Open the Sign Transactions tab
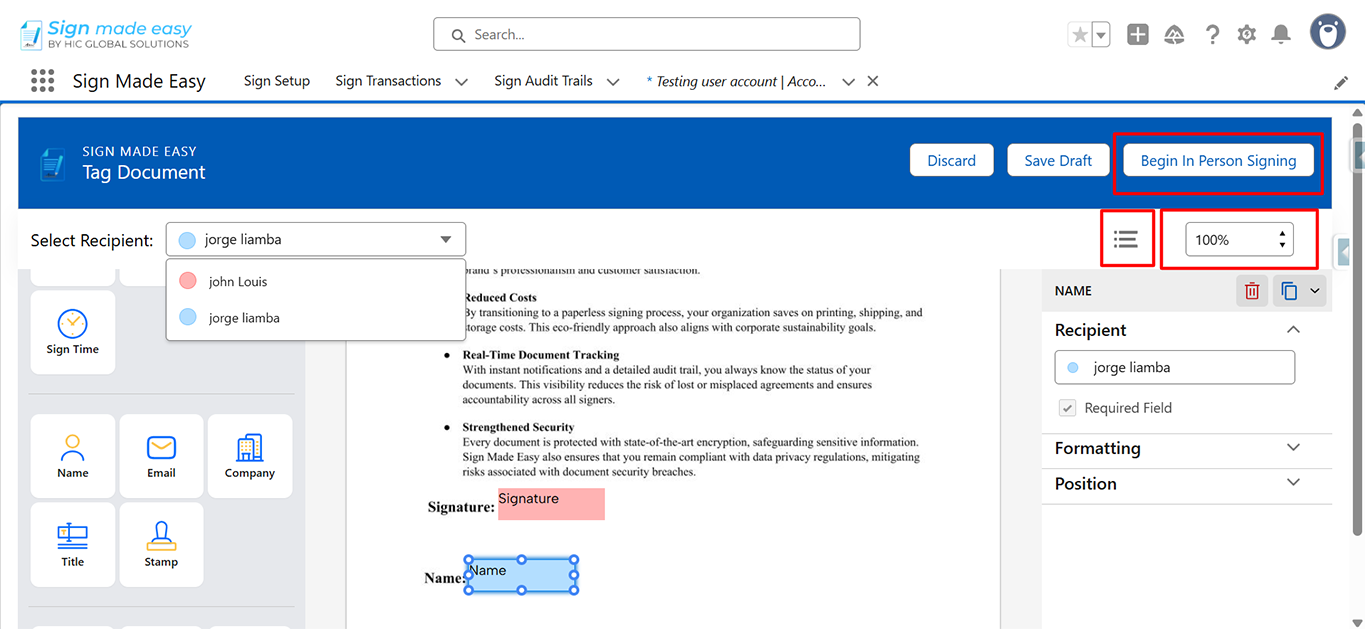This screenshot has height=637, width=1365. point(388,81)
